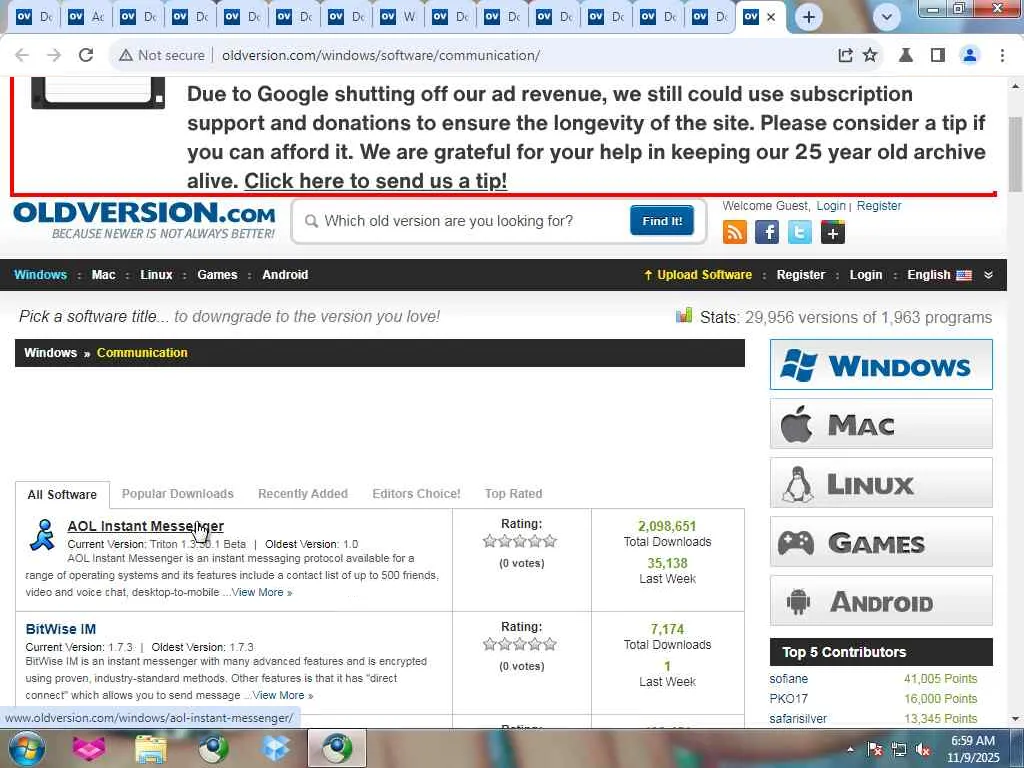Image resolution: width=1024 pixels, height=768 pixels.
Task: Click the AOL Instant Messenger running-man icon
Action: point(42,536)
